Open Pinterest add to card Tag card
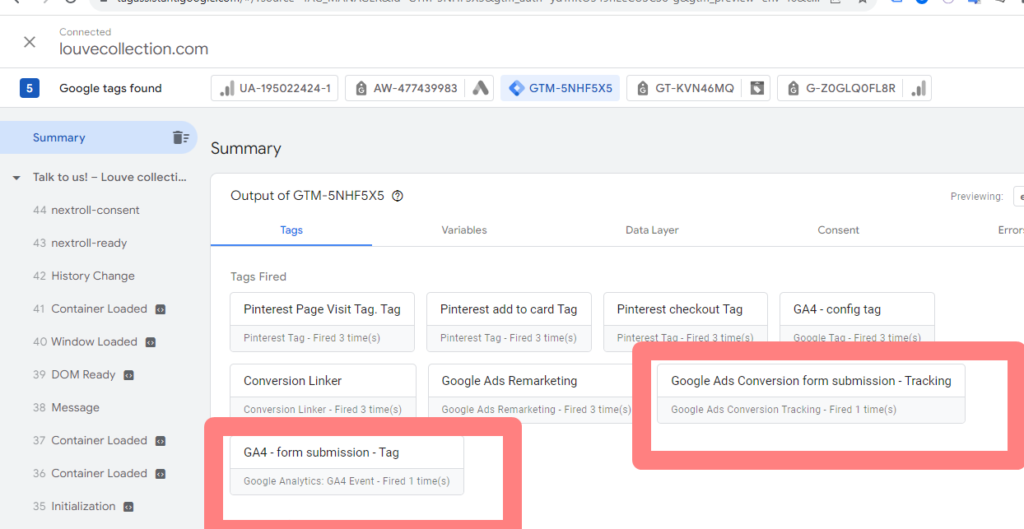Image resolution: width=1024 pixels, height=529 pixels. pyautogui.click(x=509, y=322)
